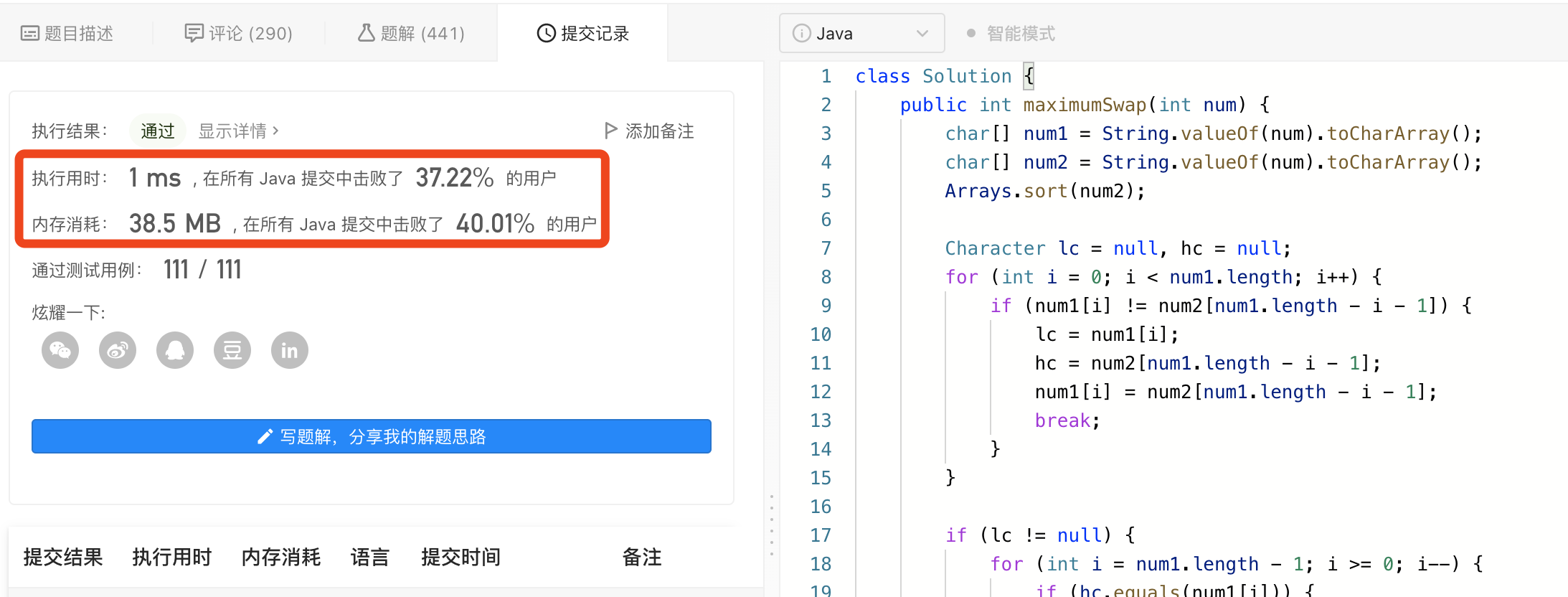Select the 提交记录 tab
Viewport: 1568px width, 597px height.
point(582,33)
